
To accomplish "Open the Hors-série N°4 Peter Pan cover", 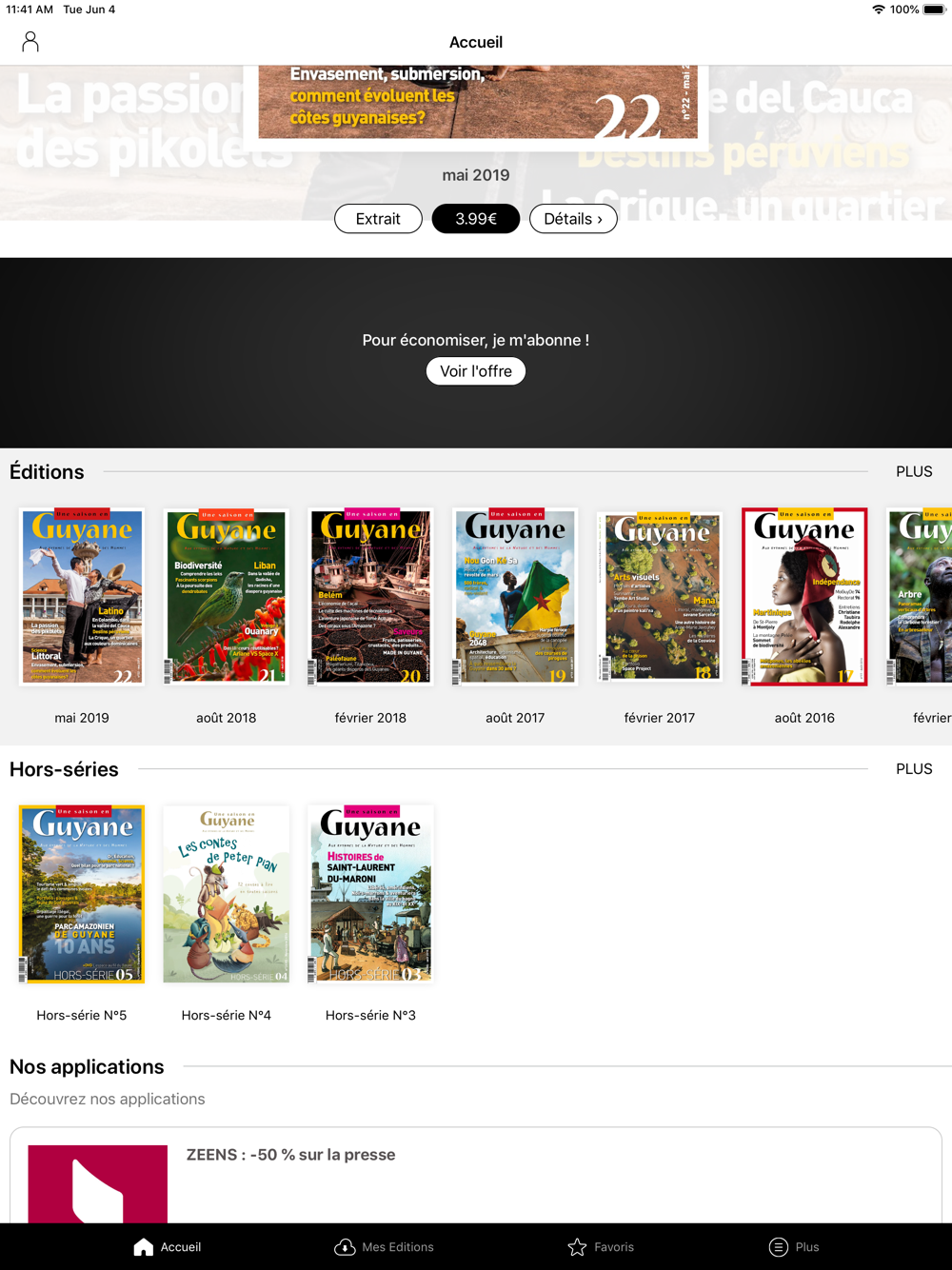I will click(227, 894).
